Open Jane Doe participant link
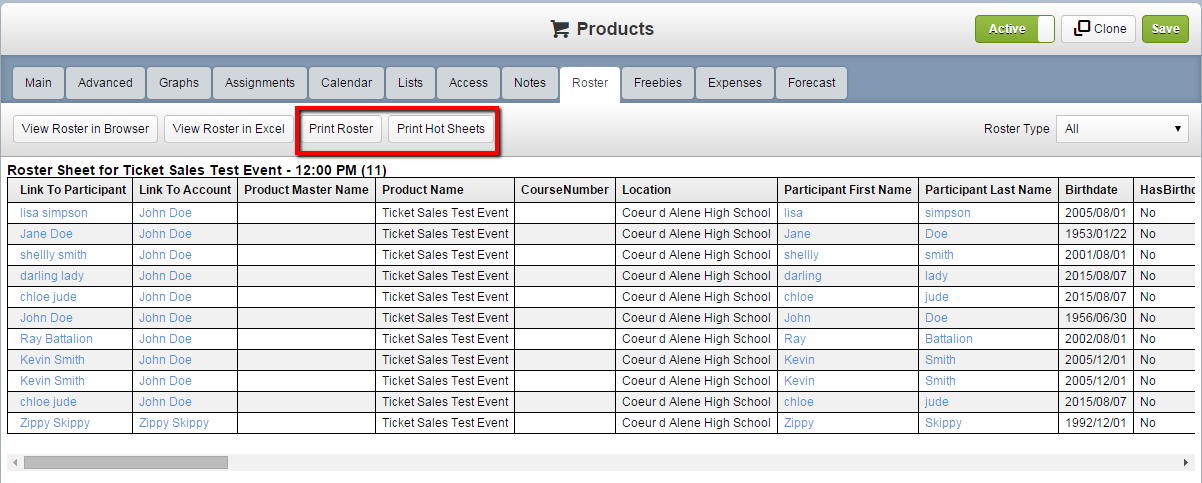Screen dimensions: 1202x483 [46, 234]
